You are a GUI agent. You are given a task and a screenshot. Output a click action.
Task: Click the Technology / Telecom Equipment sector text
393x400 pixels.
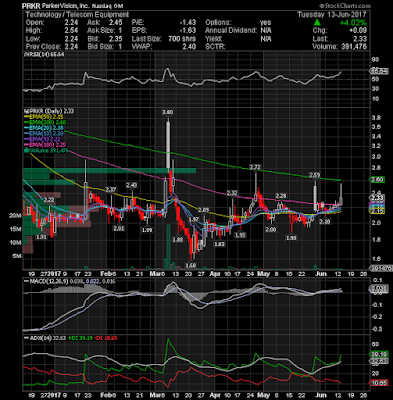77,15
